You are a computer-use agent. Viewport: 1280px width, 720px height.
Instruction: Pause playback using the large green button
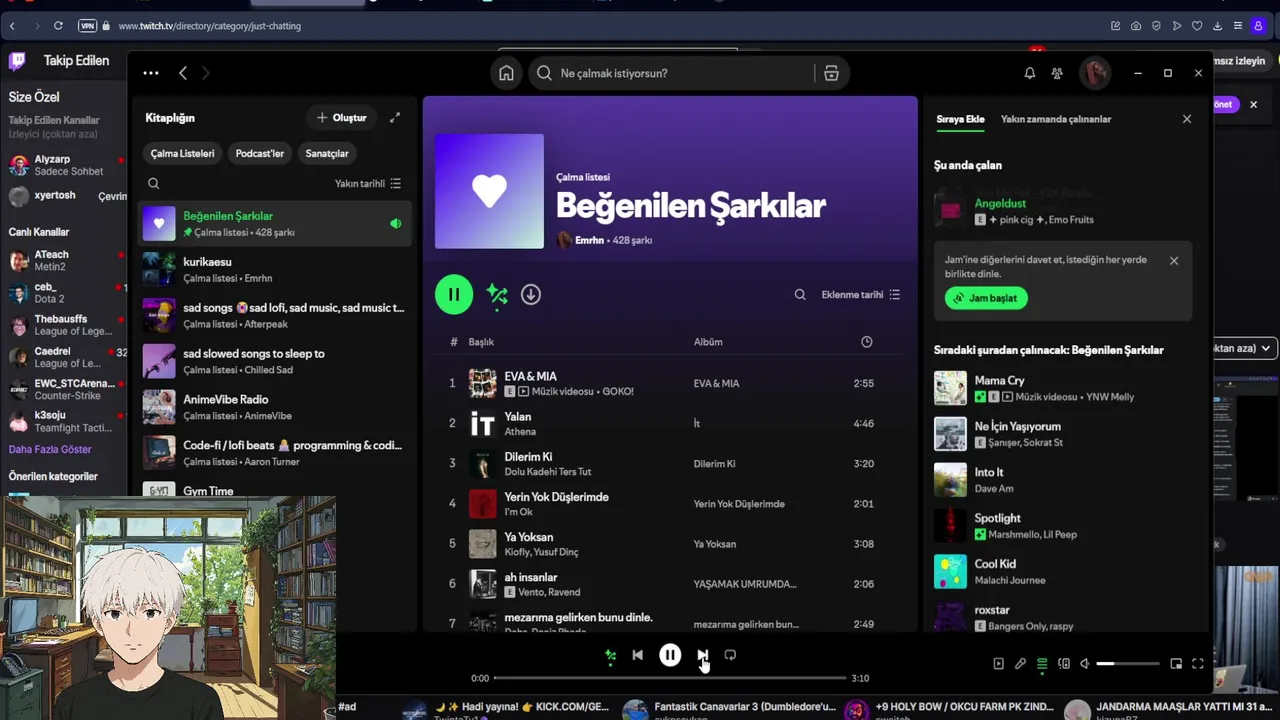(454, 294)
